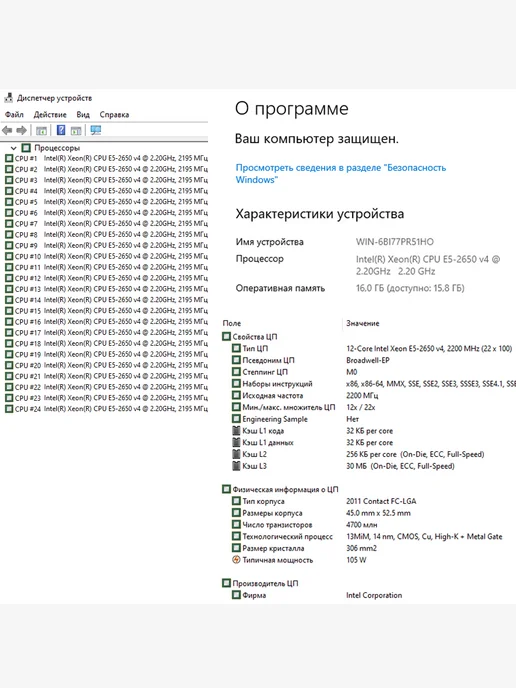Select the CPU #6 processor entry
The width and height of the screenshot is (516, 688).
pyautogui.click(x=106, y=212)
